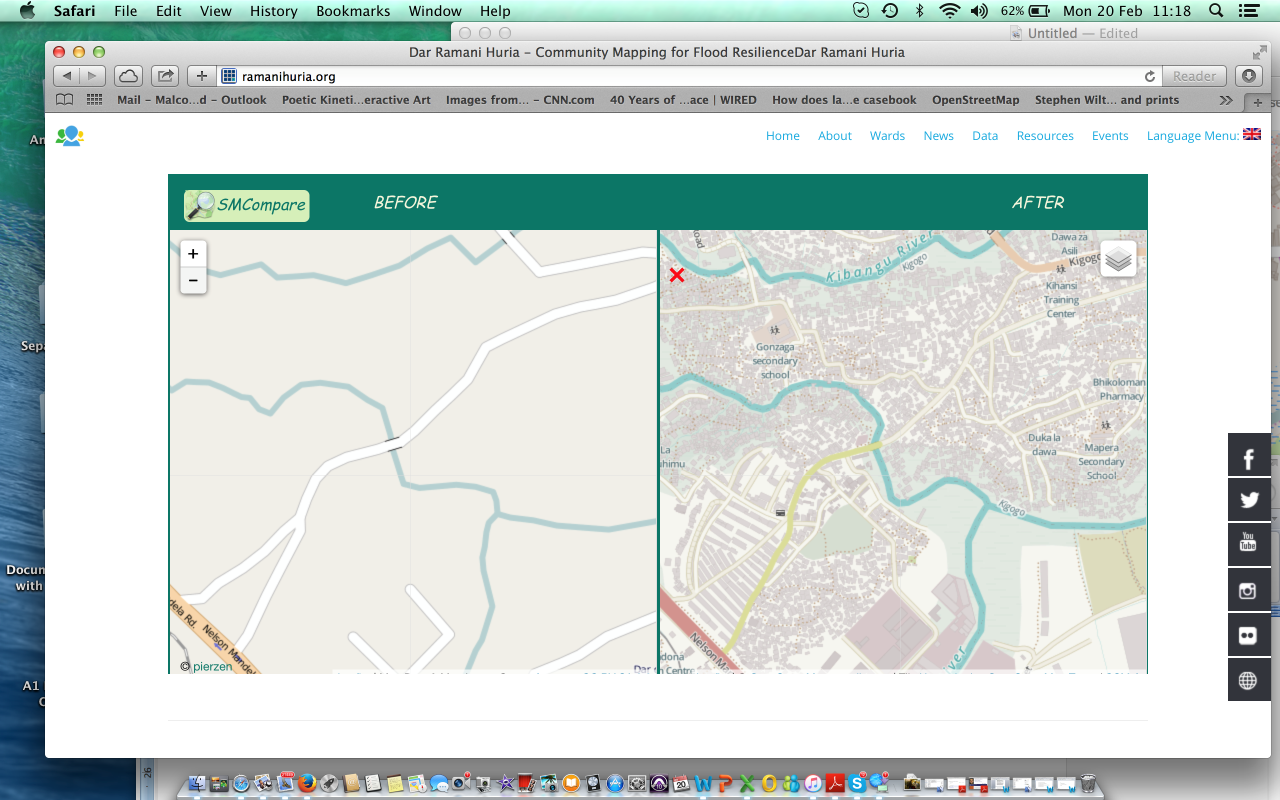
Task: Click the red X marker on map
Action: 677,275
